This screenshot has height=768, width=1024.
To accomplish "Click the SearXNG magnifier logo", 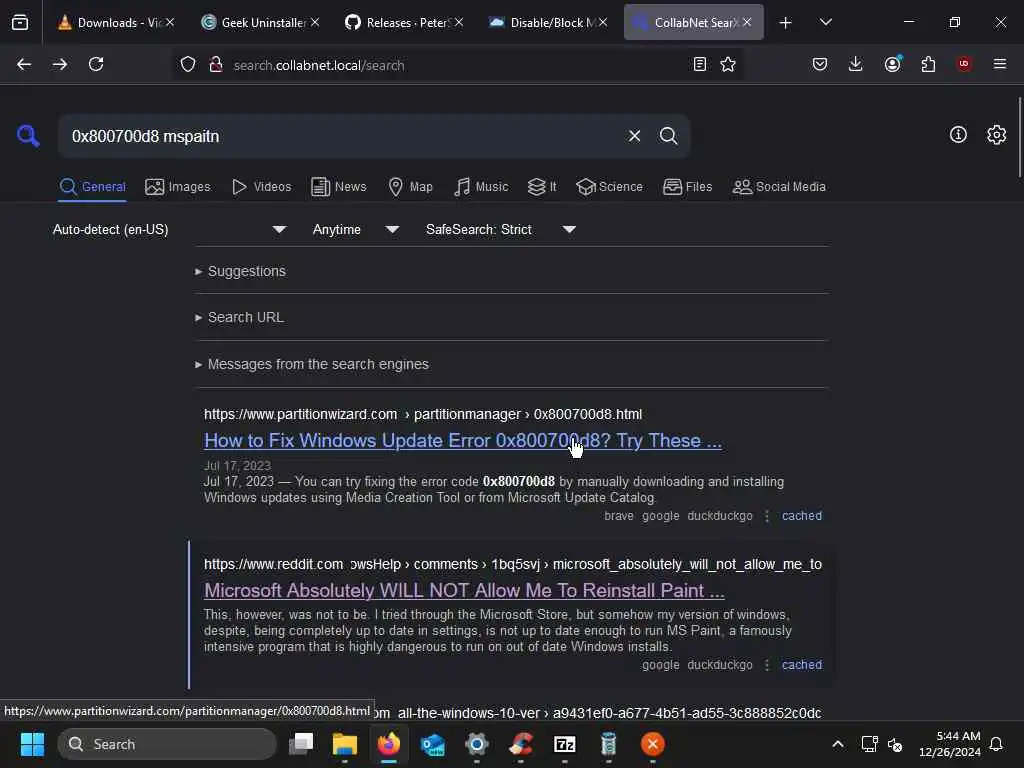I will 28,136.
